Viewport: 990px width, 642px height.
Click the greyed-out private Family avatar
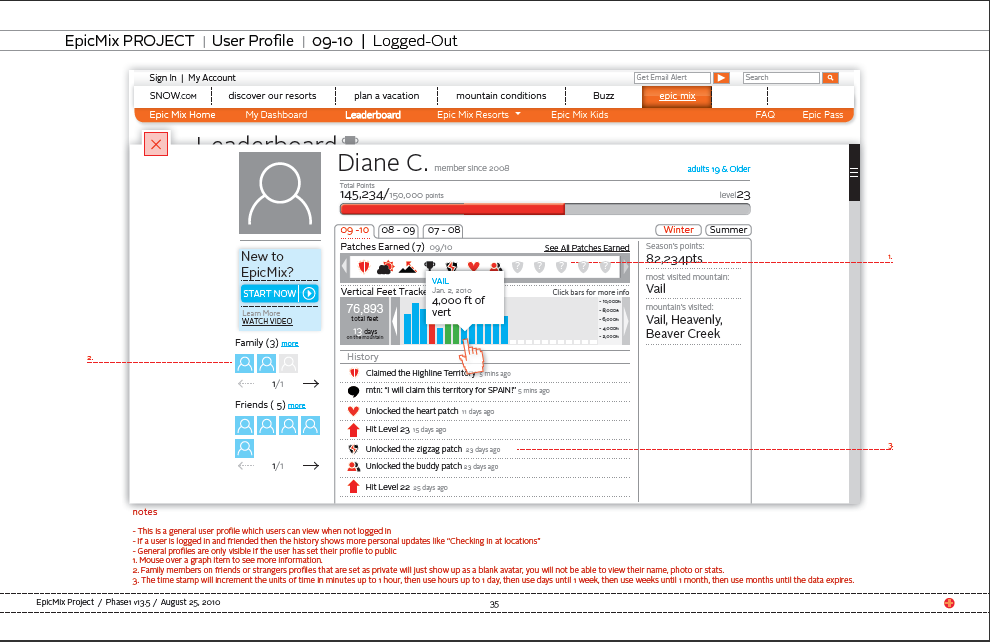click(289, 363)
